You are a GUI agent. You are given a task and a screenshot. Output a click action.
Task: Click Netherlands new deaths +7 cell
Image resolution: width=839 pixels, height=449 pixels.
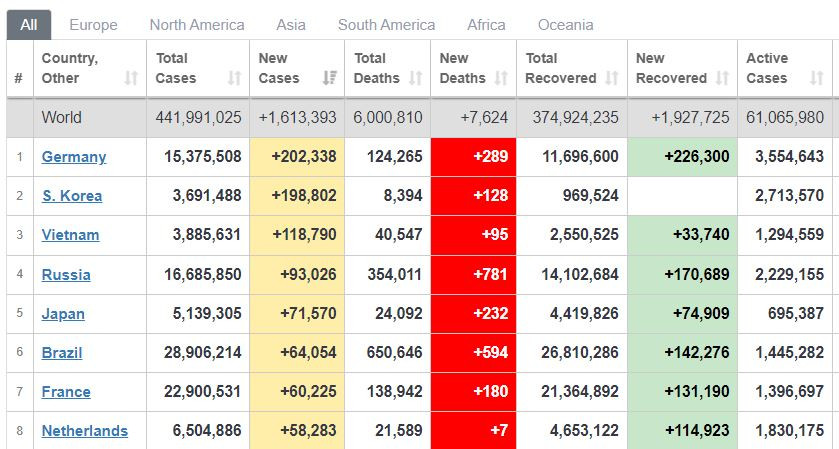click(x=474, y=431)
